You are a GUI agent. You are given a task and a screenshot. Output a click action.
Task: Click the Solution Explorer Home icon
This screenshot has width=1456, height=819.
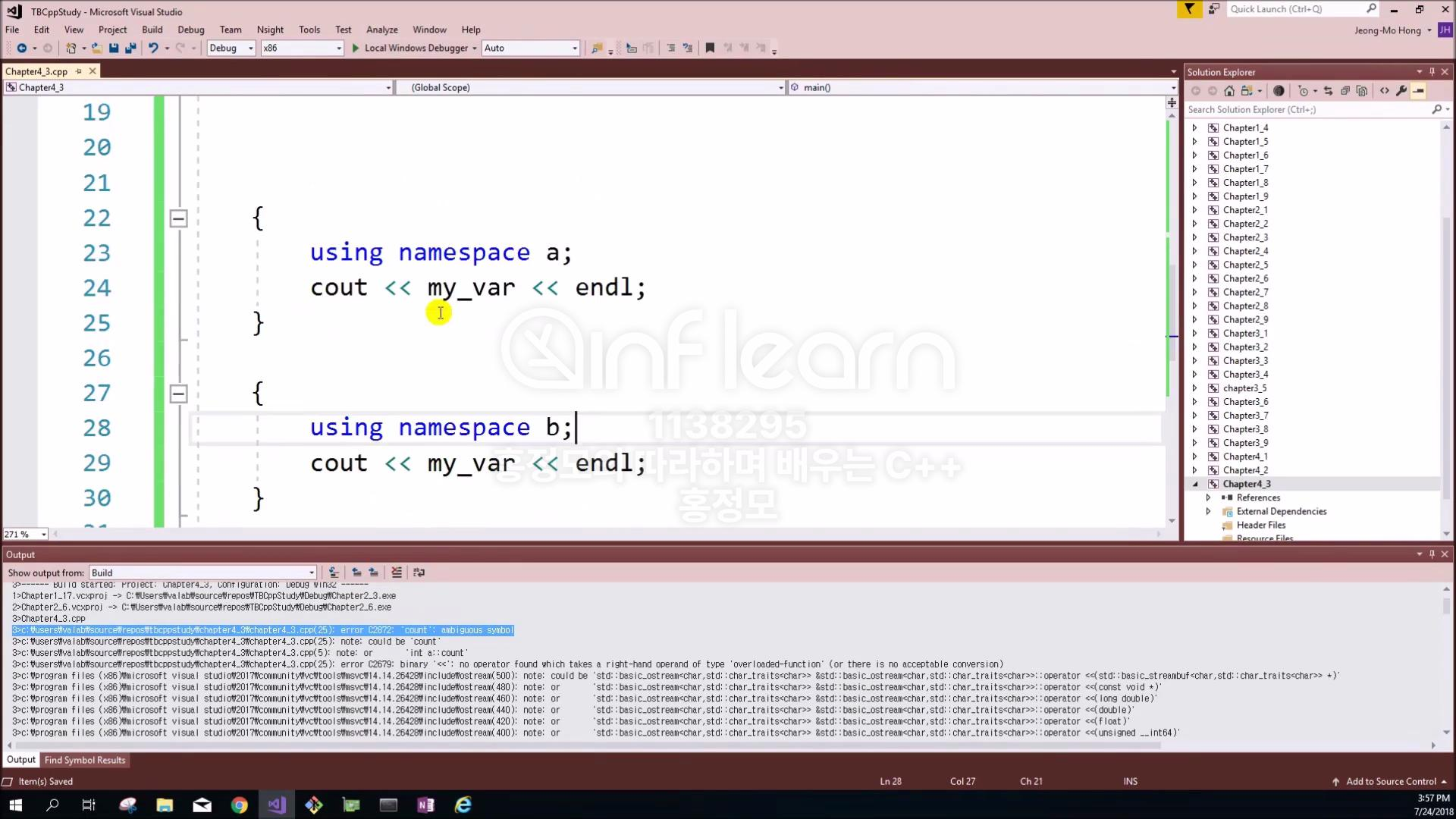click(1229, 91)
